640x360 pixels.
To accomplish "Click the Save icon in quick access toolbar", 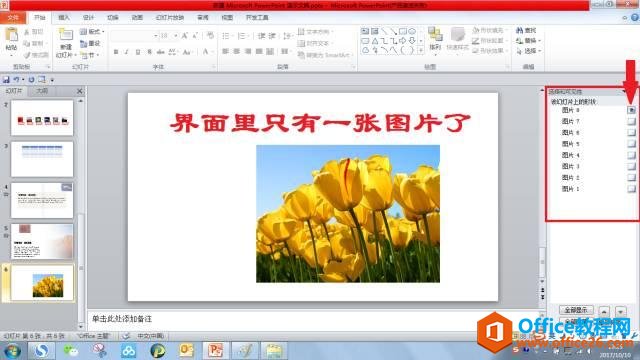I will coord(6,80).
